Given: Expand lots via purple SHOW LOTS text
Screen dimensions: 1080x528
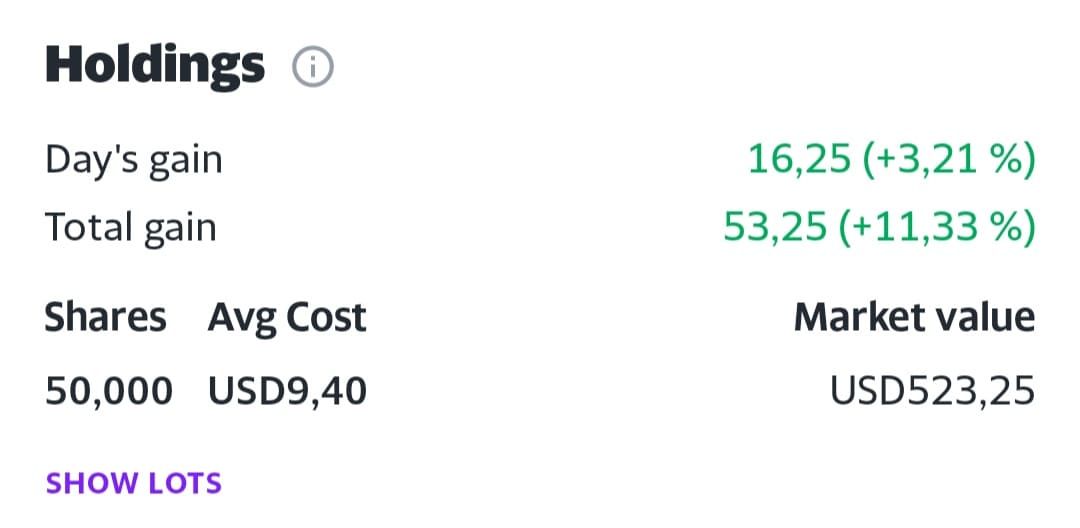Looking at the screenshot, I should click(134, 483).
